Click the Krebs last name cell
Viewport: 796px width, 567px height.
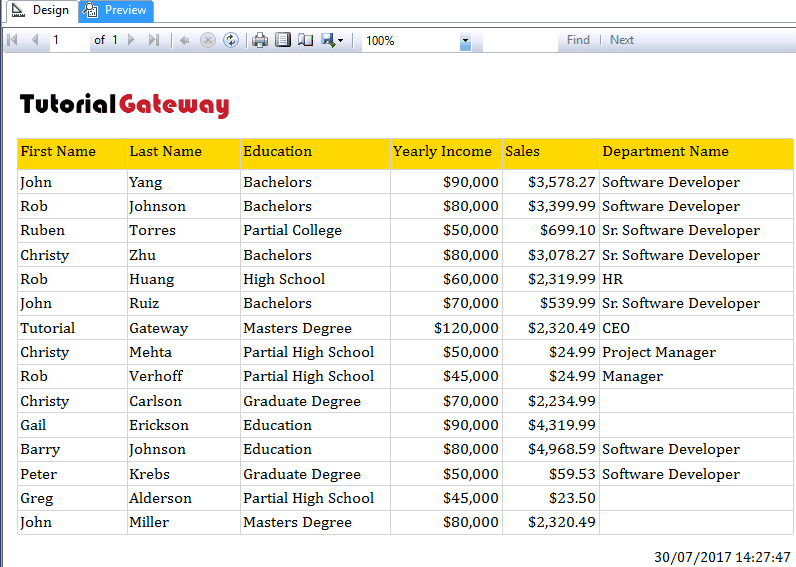point(183,474)
